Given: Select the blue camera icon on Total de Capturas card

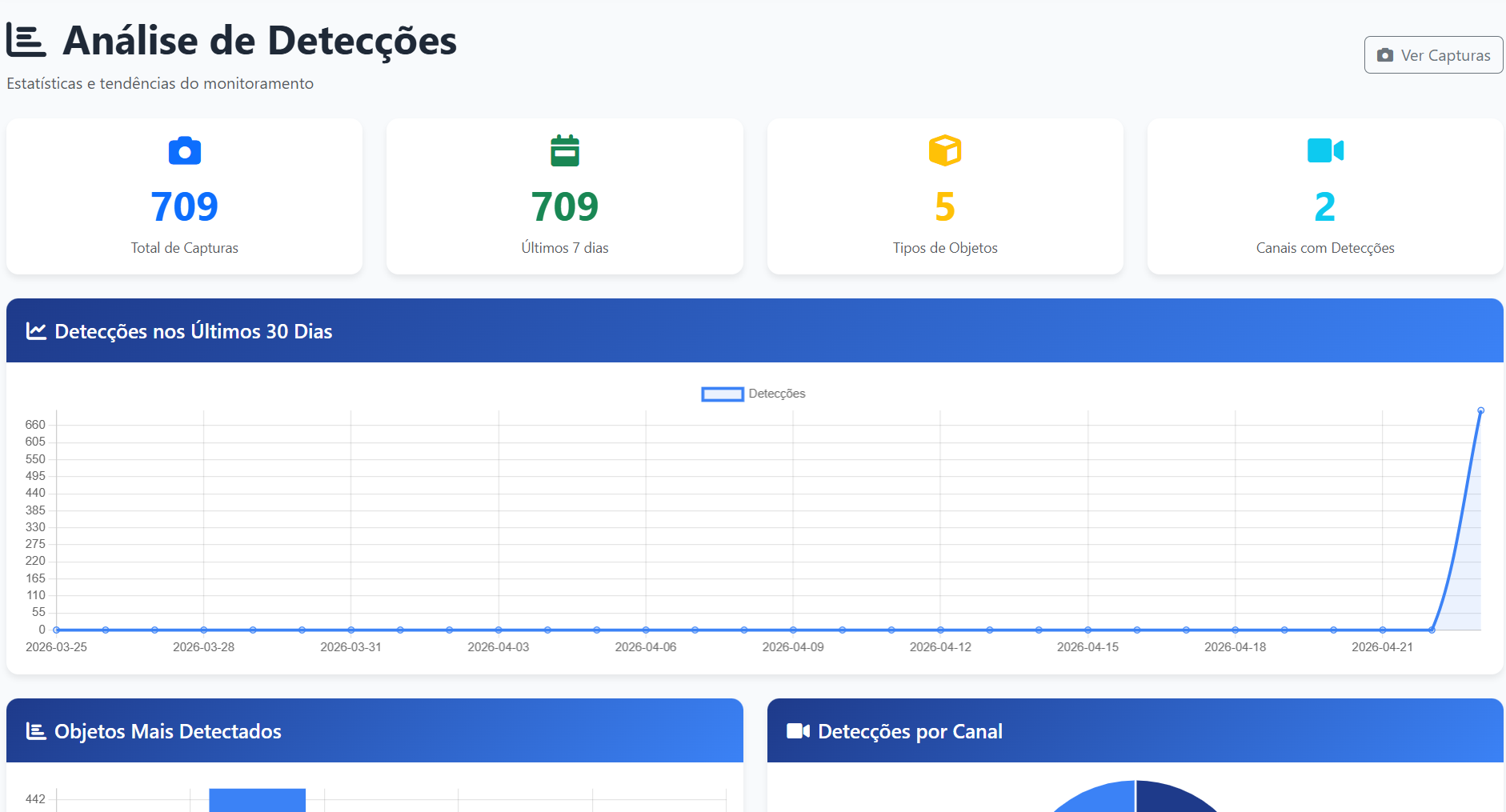Looking at the screenshot, I should point(185,150).
